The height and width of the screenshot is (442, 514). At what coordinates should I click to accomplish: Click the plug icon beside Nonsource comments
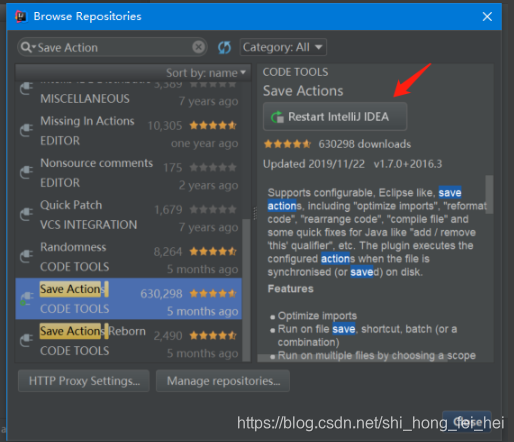[26, 172]
